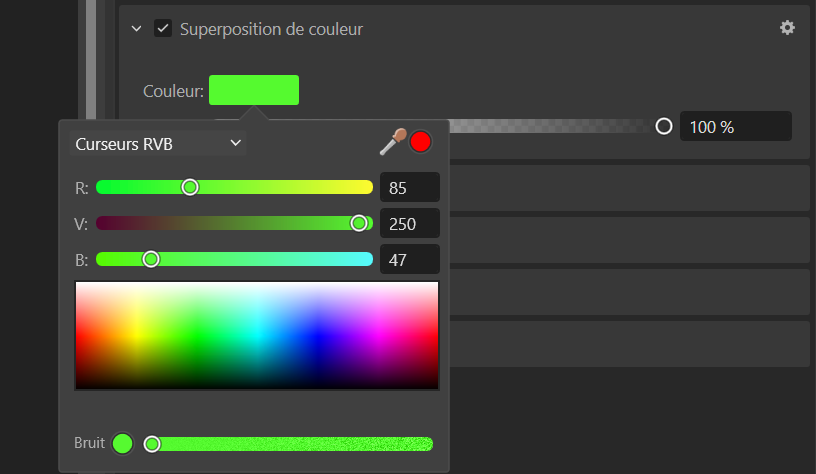Open the Curseurs RVB dropdown
816x474 pixels.
point(158,144)
